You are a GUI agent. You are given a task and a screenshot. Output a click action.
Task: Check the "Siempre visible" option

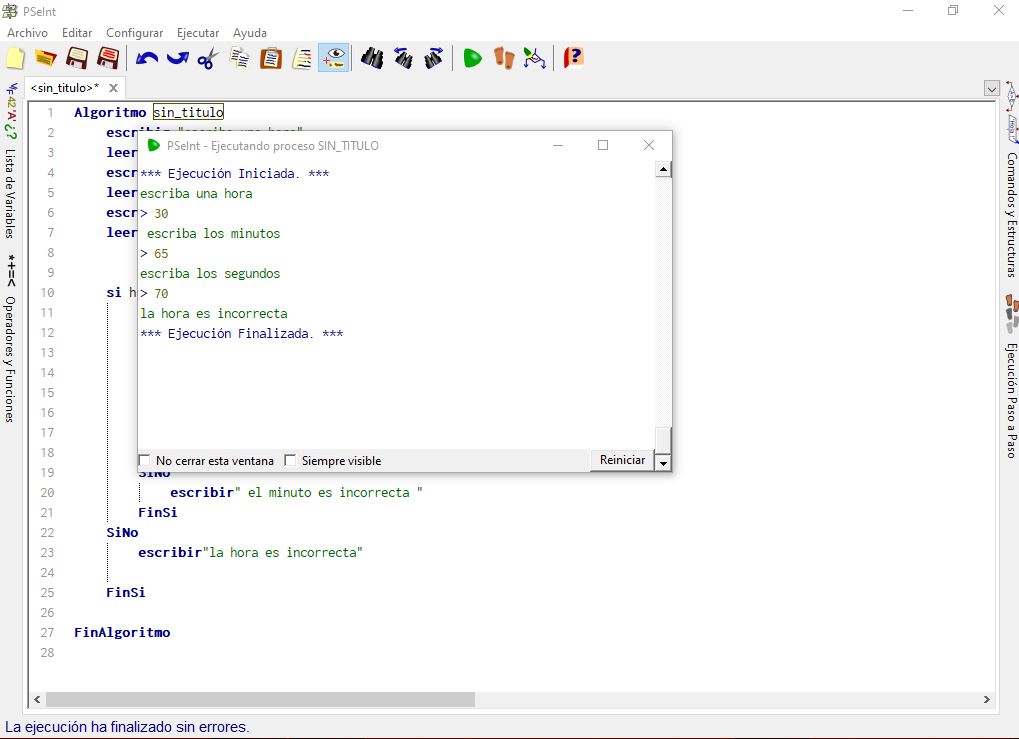290,461
